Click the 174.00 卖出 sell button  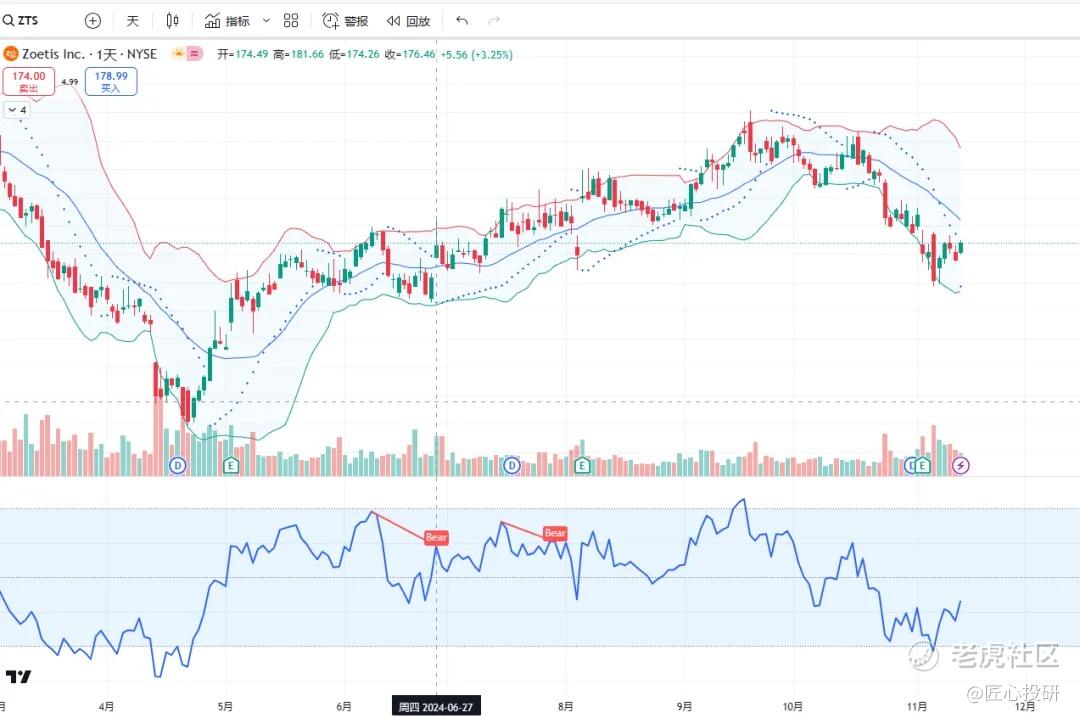[28, 81]
